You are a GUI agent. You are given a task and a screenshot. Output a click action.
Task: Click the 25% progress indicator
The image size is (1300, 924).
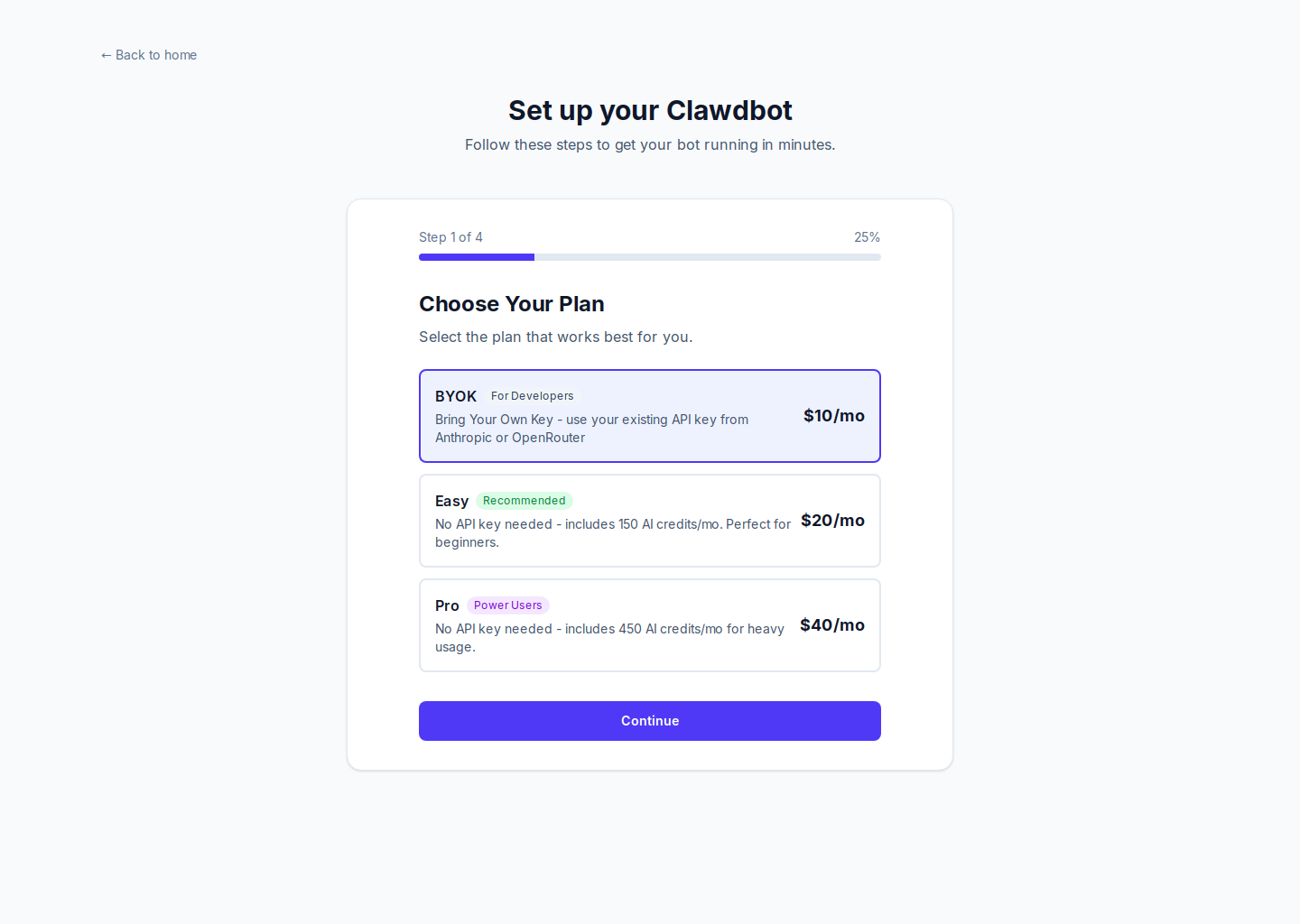tap(867, 236)
